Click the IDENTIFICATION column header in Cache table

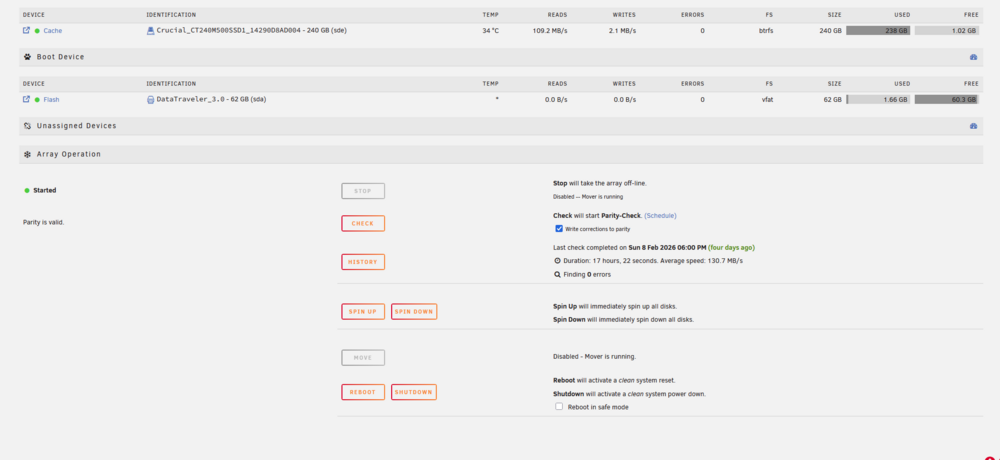[x=172, y=15]
